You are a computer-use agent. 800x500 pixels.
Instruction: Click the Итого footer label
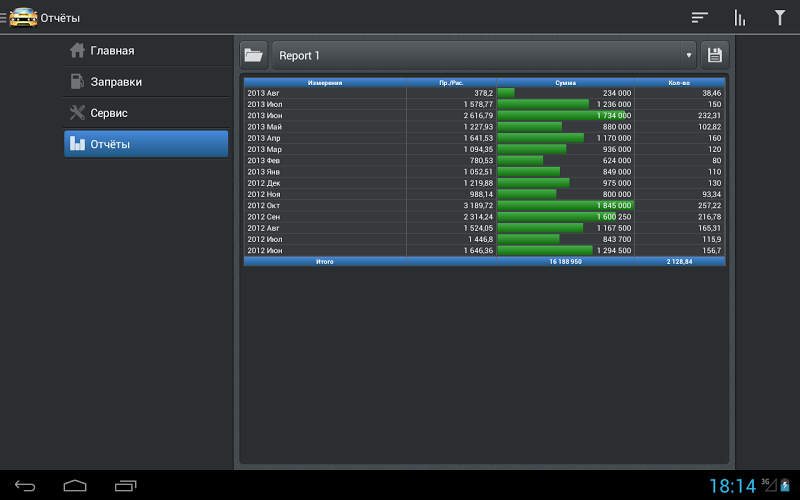tap(324, 262)
